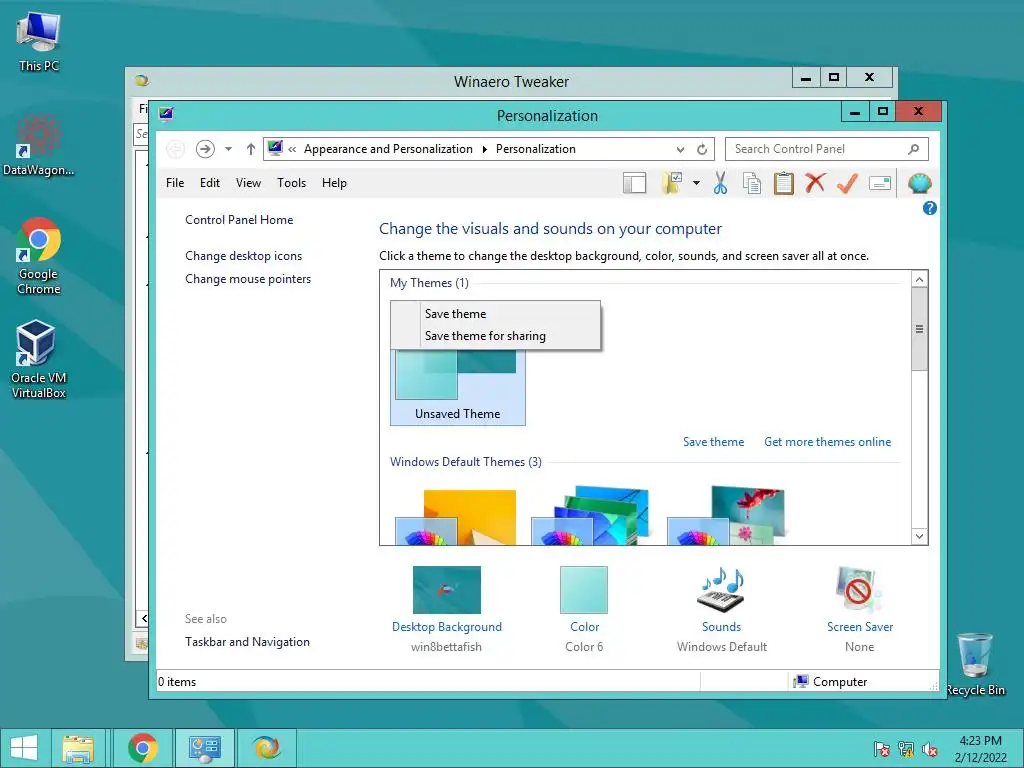
Task: Select the Flowers theme thumbnail
Action: 726,516
